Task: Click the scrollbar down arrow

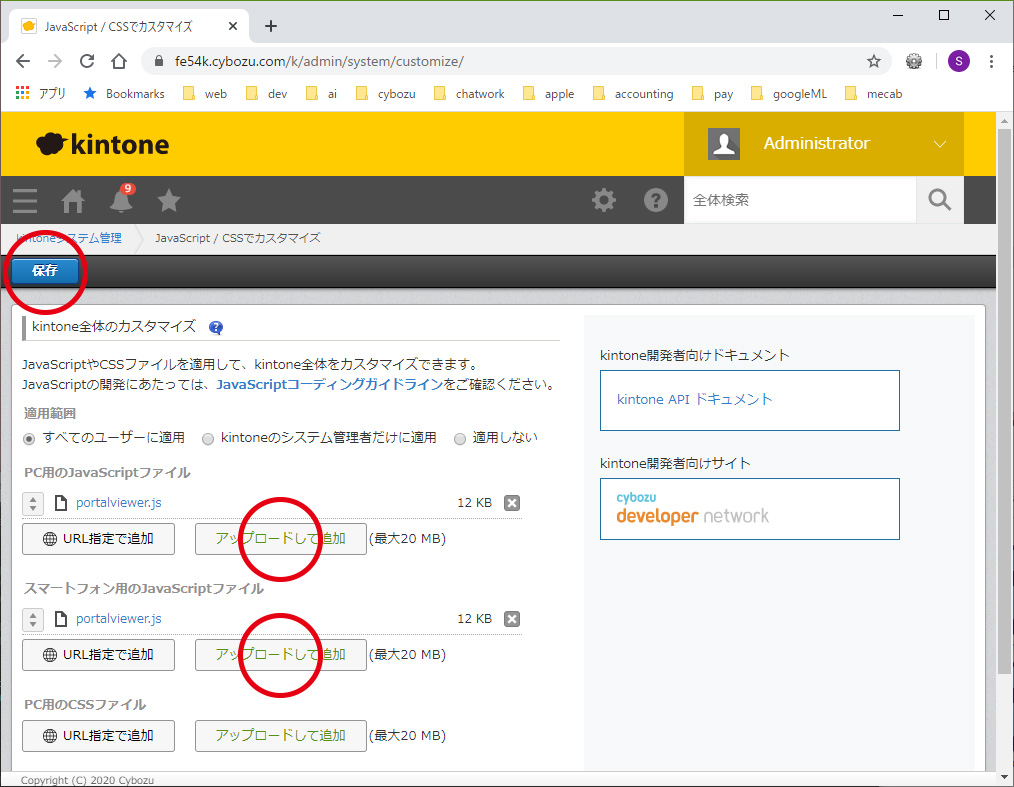Action: [1004, 778]
